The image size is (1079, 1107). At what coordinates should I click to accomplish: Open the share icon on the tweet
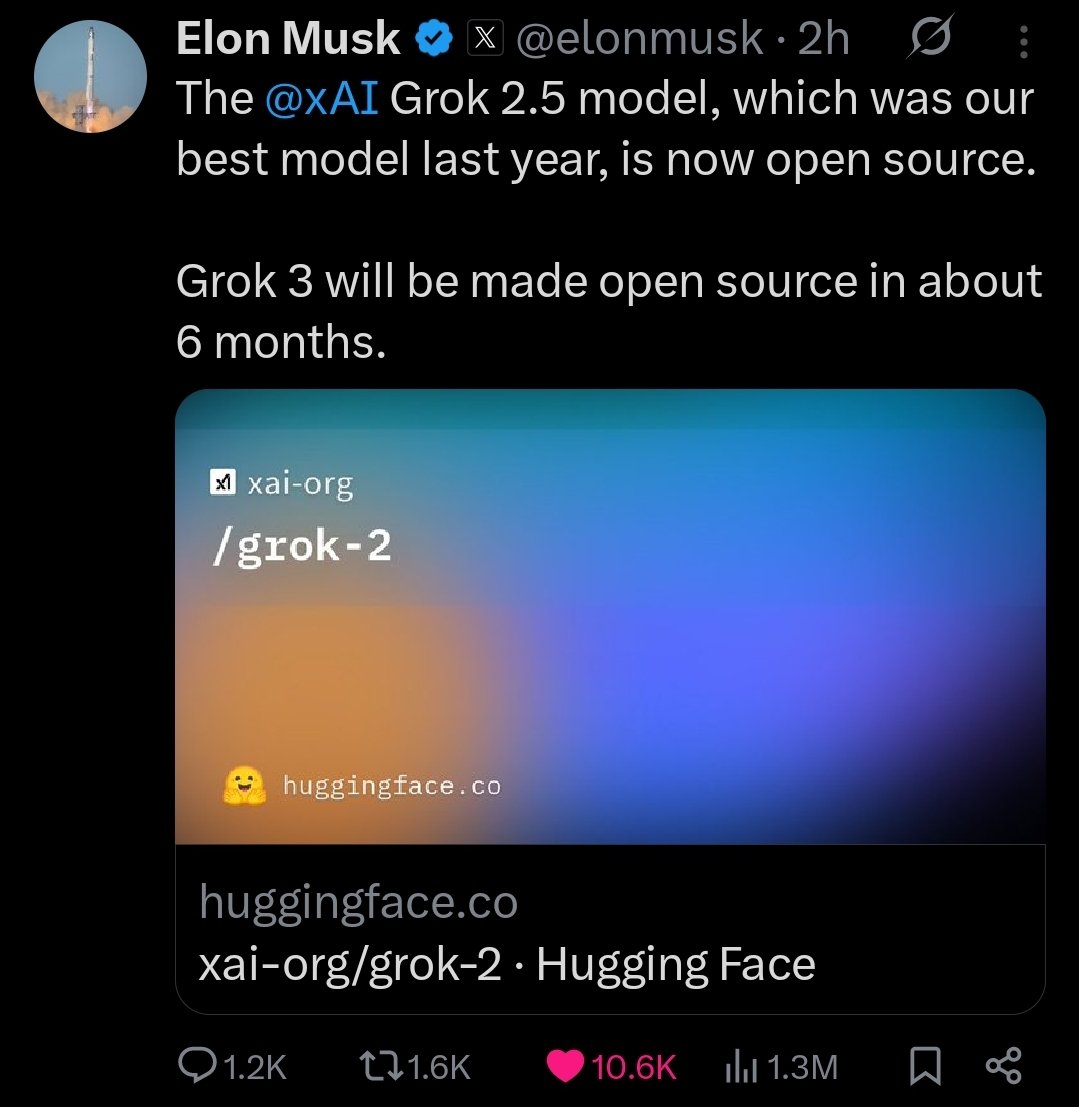coord(1003,1068)
